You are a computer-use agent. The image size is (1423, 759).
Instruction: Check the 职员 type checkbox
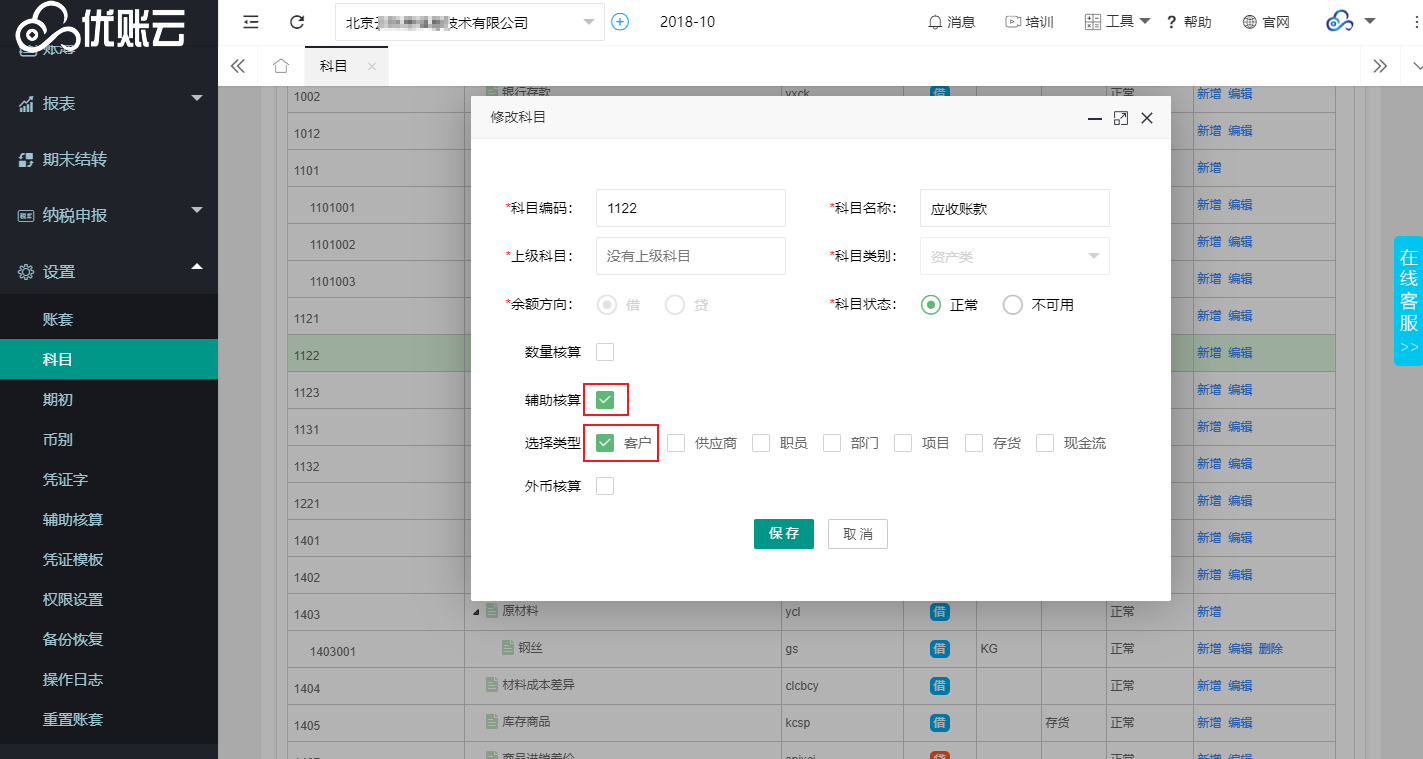coord(761,443)
